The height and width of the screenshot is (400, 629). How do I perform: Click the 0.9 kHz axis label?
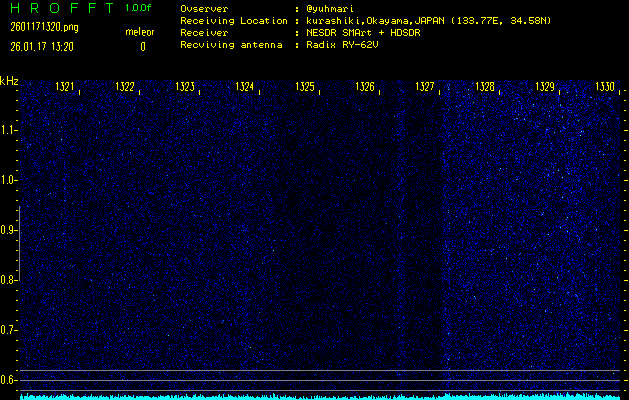[x=7, y=230]
